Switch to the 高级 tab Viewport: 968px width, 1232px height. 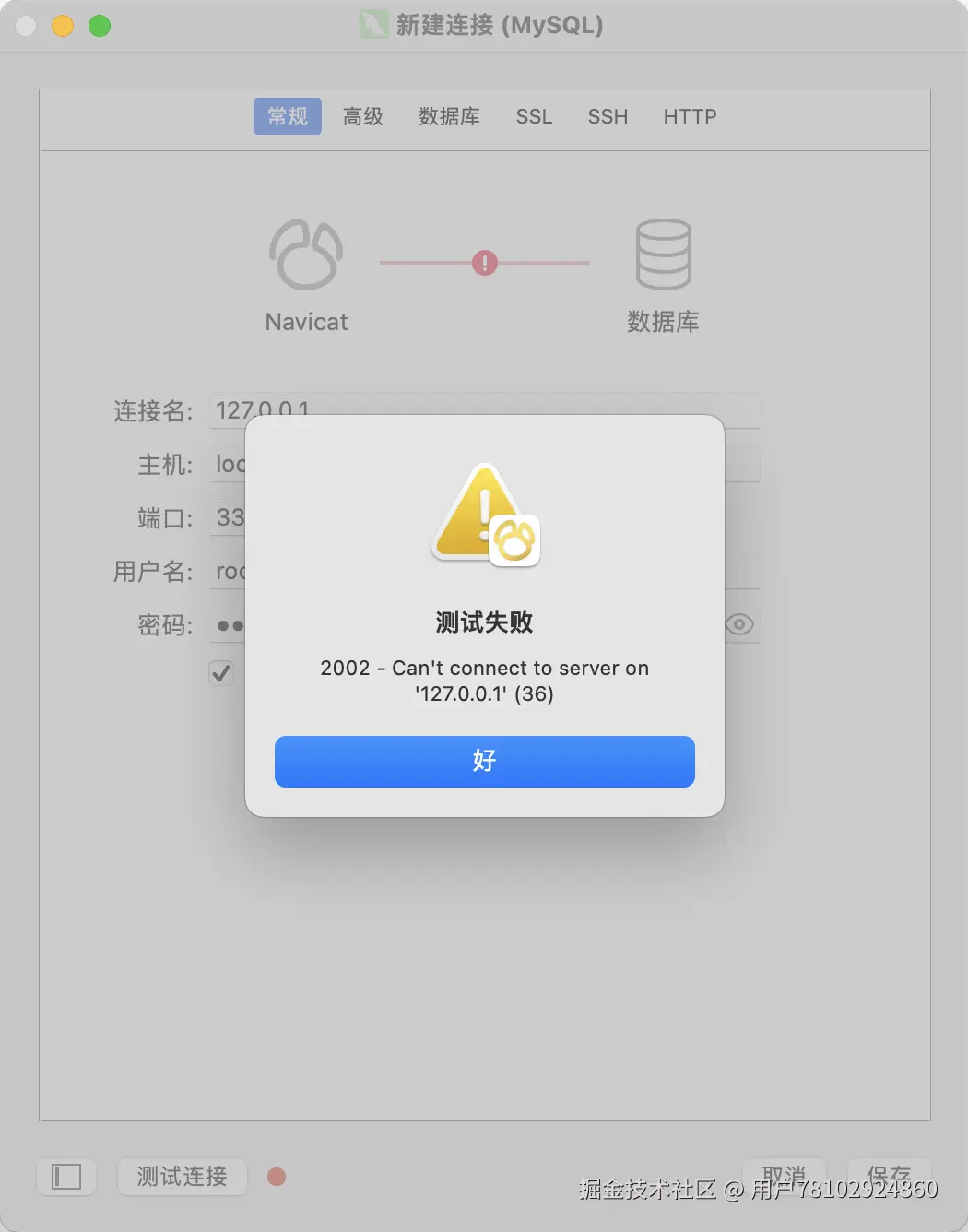coord(363,116)
